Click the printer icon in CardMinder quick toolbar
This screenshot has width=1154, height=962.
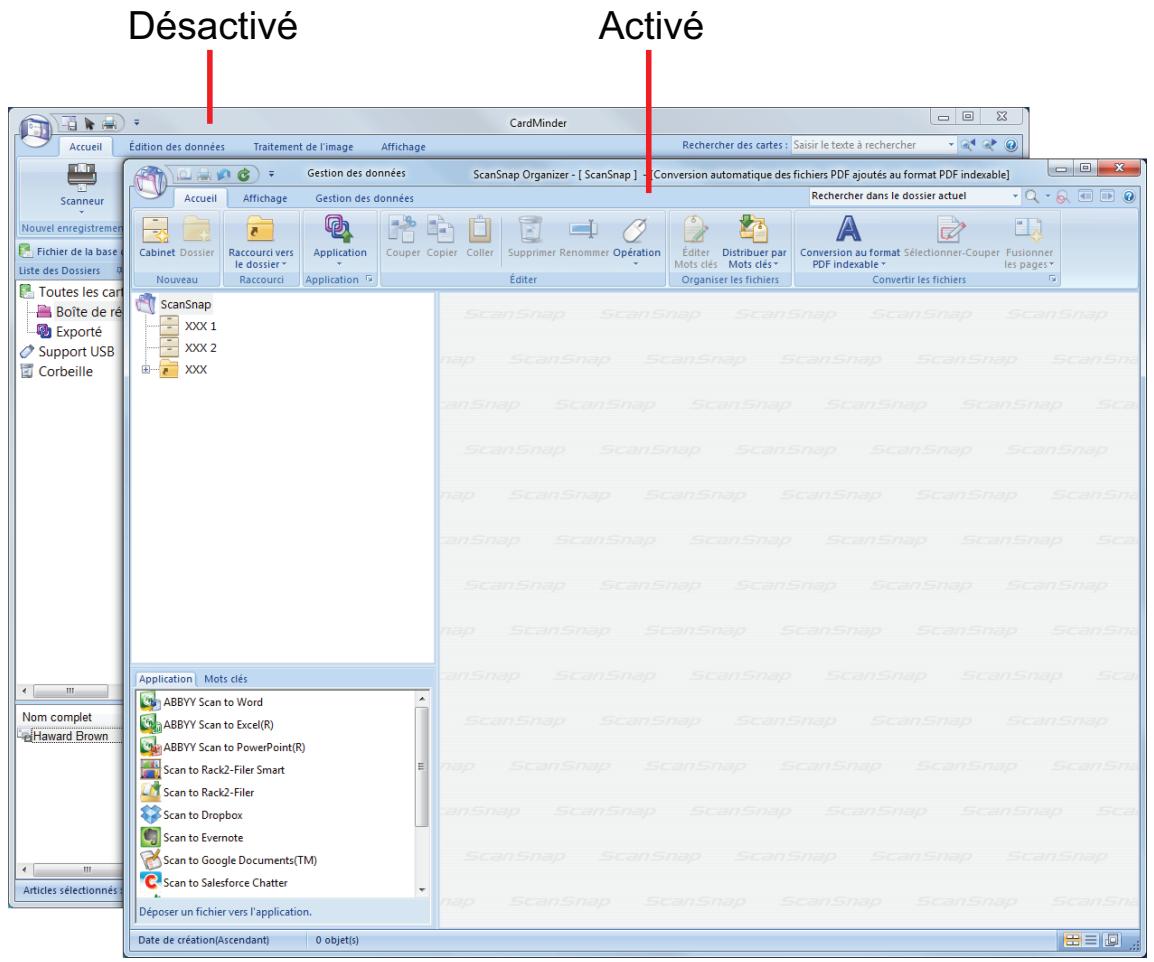click(109, 123)
